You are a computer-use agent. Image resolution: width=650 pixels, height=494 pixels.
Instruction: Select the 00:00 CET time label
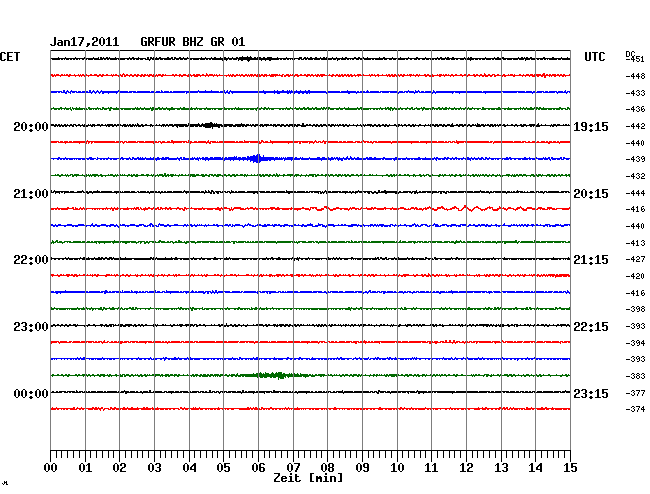click(31, 393)
